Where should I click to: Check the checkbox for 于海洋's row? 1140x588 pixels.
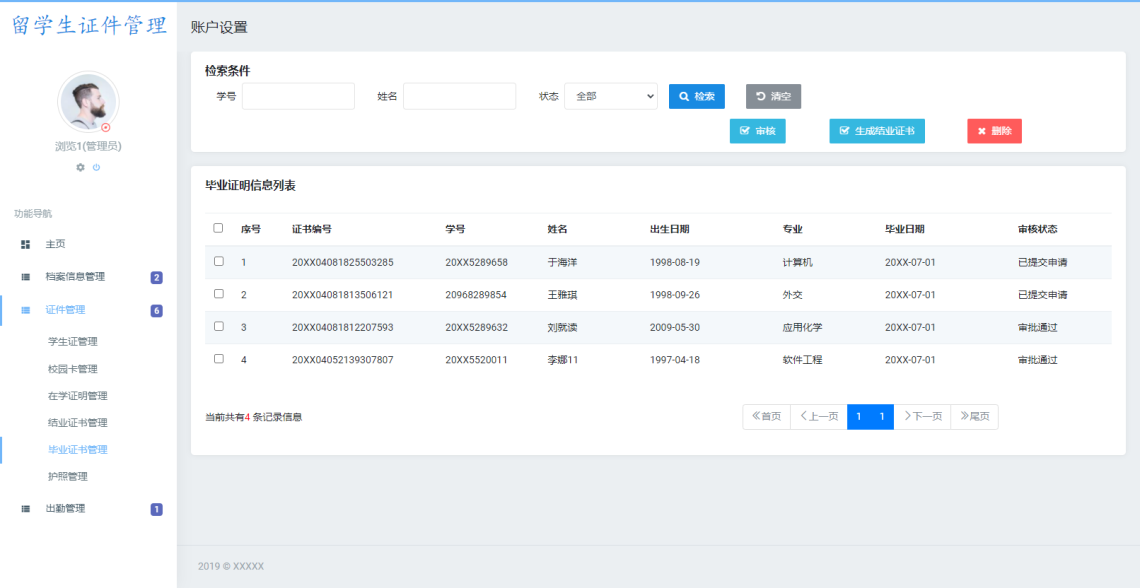click(x=218, y=261)
